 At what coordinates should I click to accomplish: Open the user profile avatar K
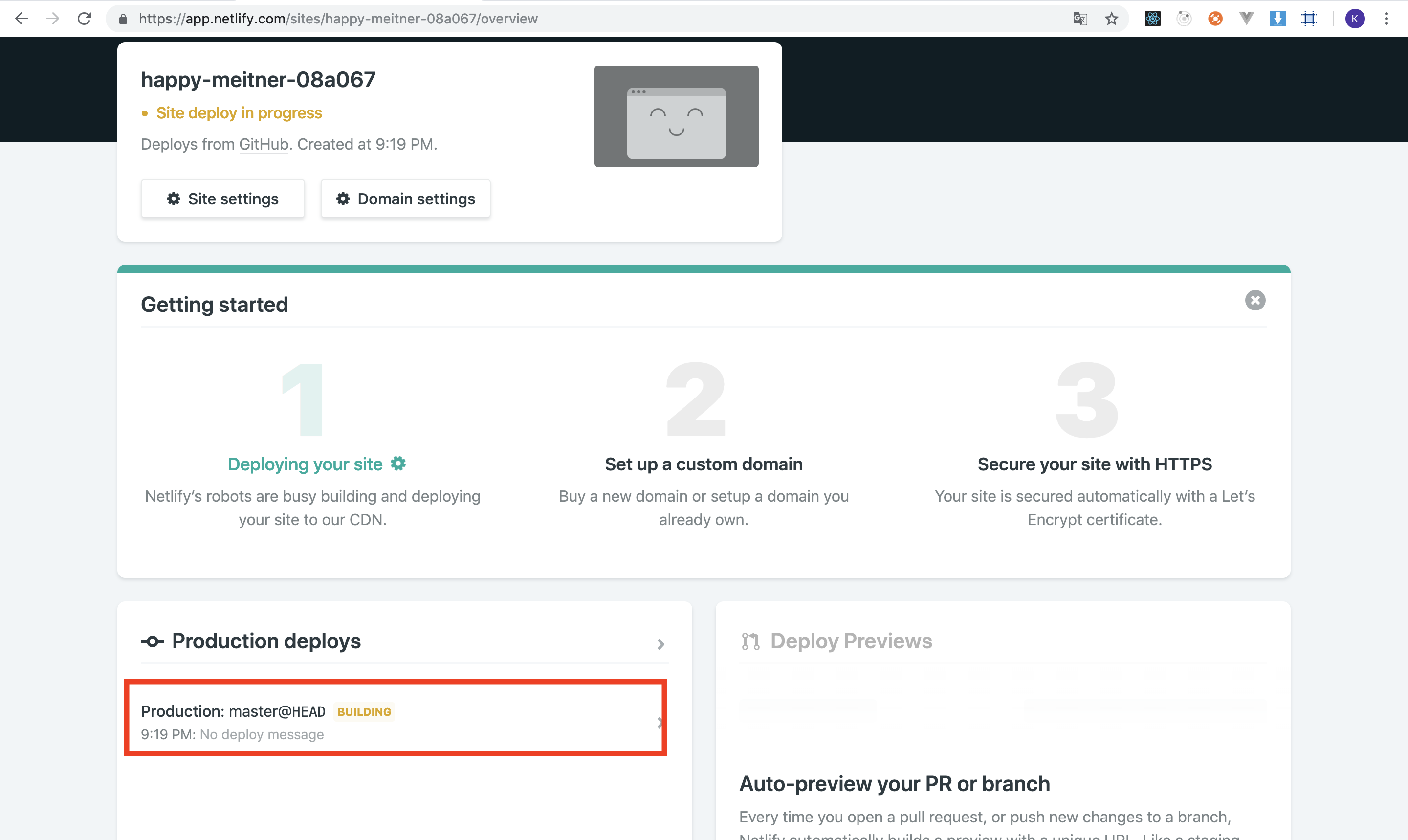pos(1355,19)
